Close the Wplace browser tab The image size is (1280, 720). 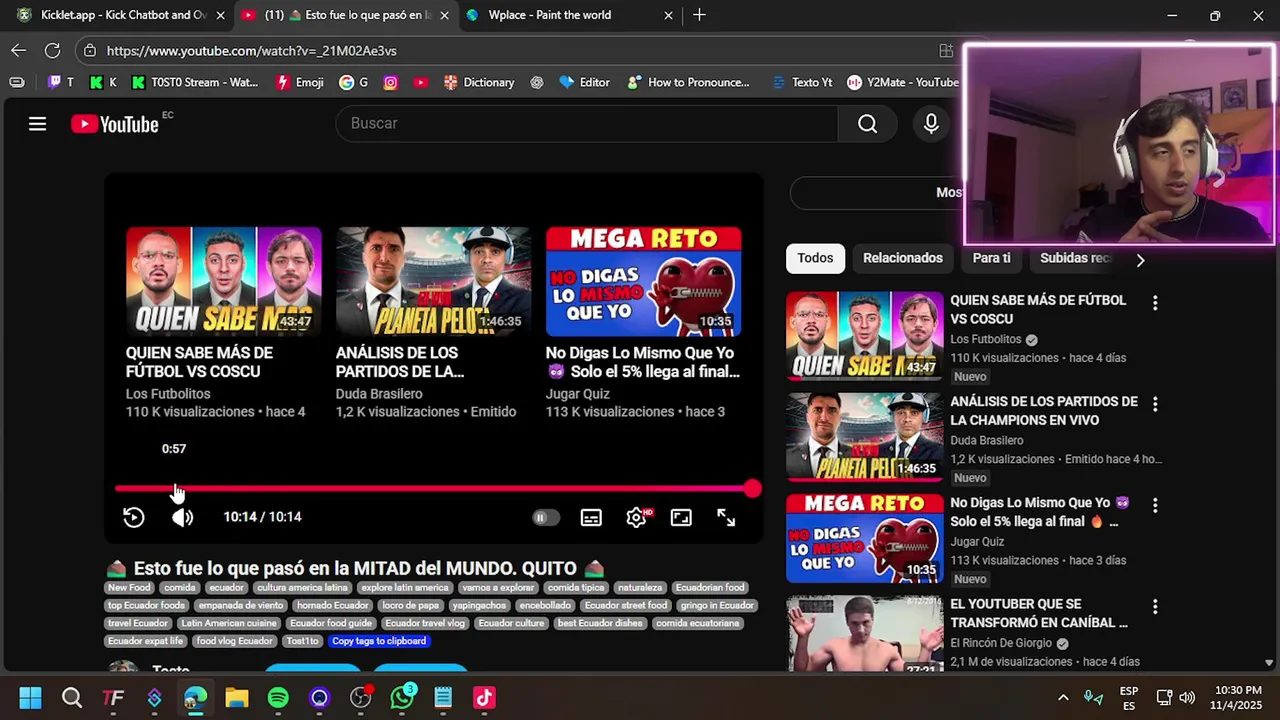click(x=668, y=15)
